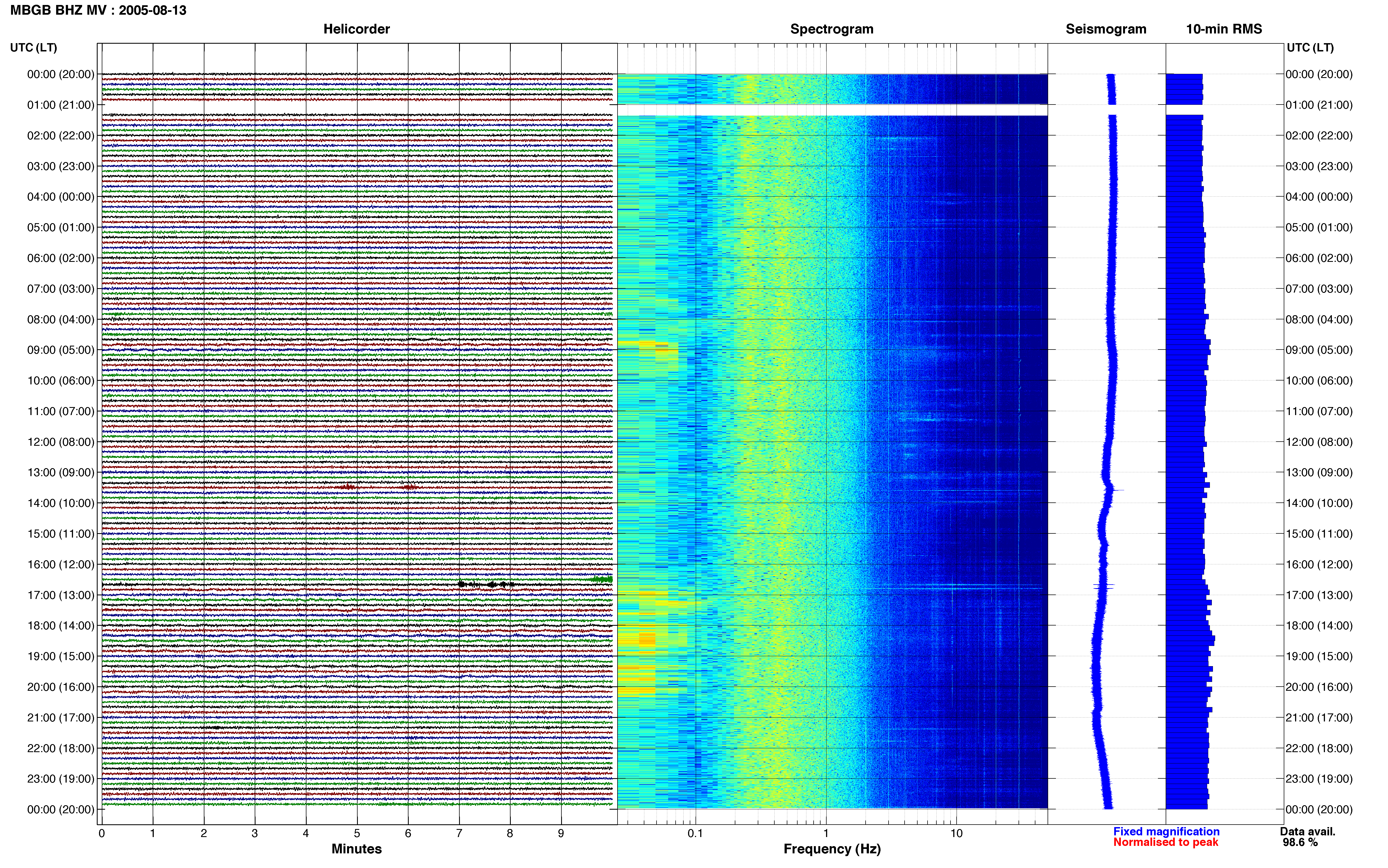
Task: Click the title 'MBGB BHZ MV : 2005-08-13'
Action: pos(98,10)
